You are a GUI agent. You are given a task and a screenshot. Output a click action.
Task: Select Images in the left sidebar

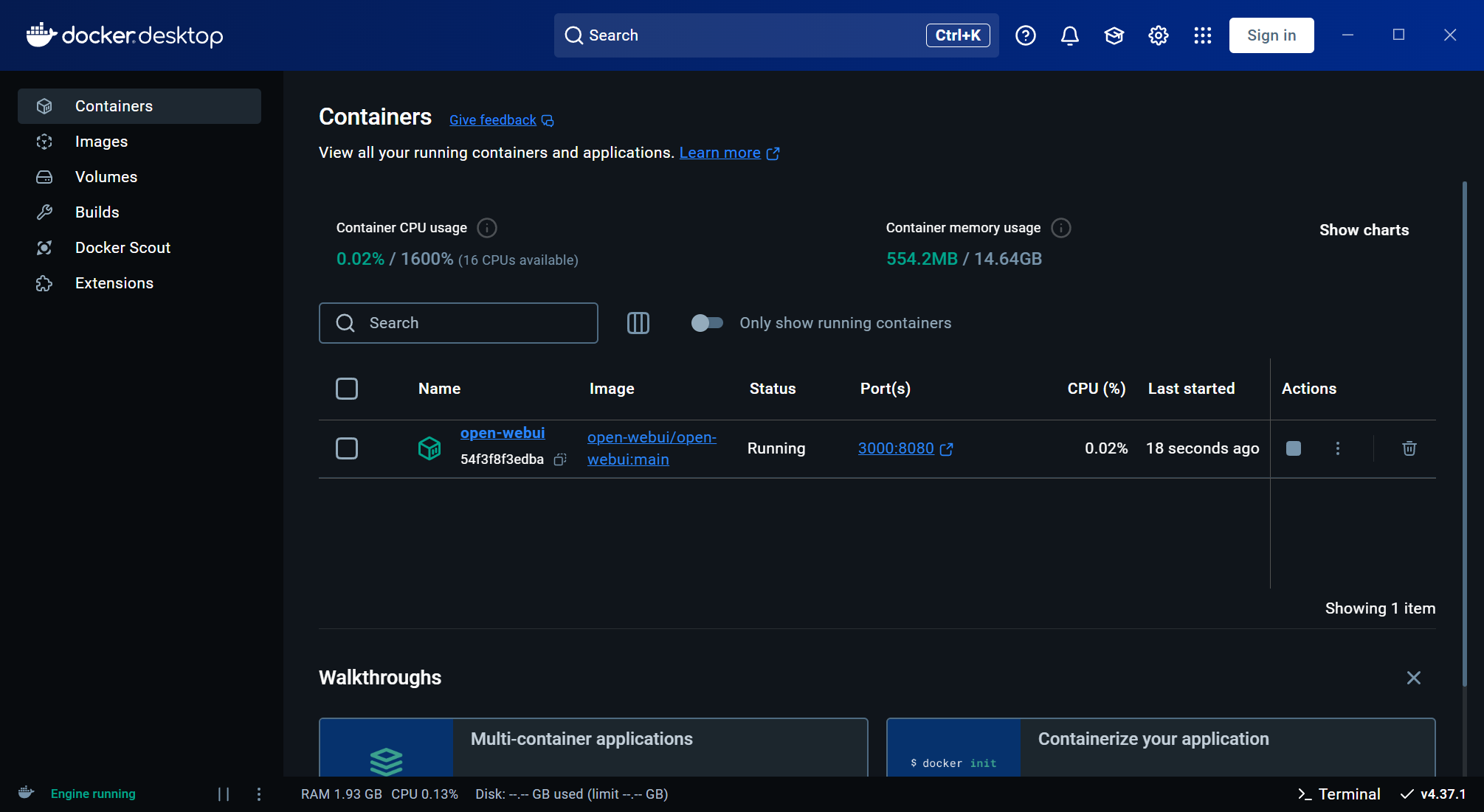(102, 141)
